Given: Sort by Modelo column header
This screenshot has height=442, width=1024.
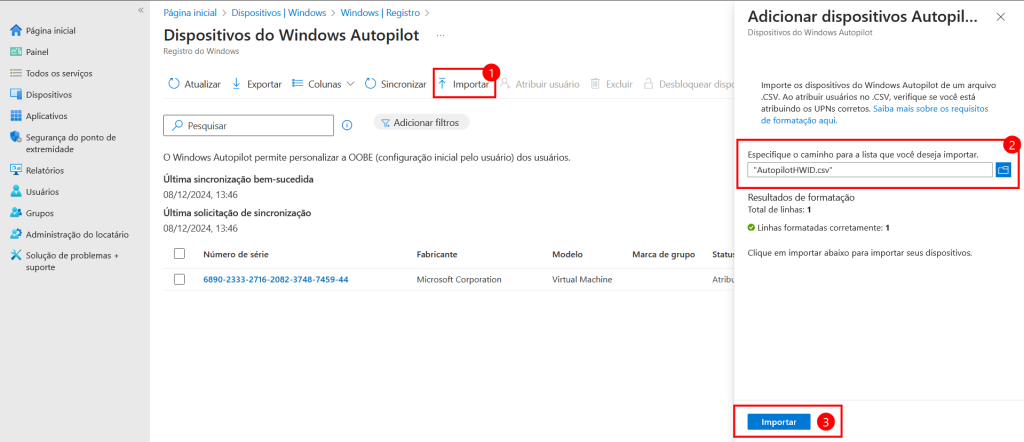Looking at the screenshot, I should (568, 255).
